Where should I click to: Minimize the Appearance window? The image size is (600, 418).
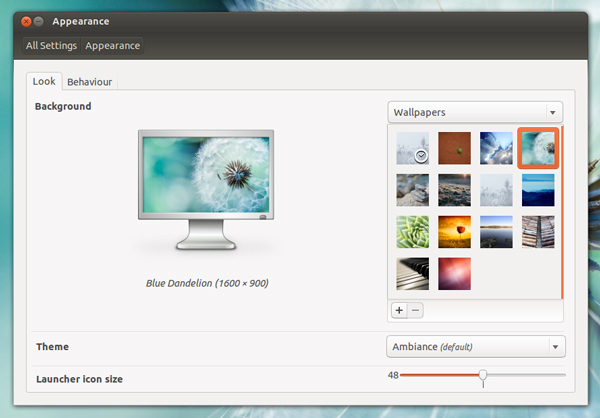38,21
